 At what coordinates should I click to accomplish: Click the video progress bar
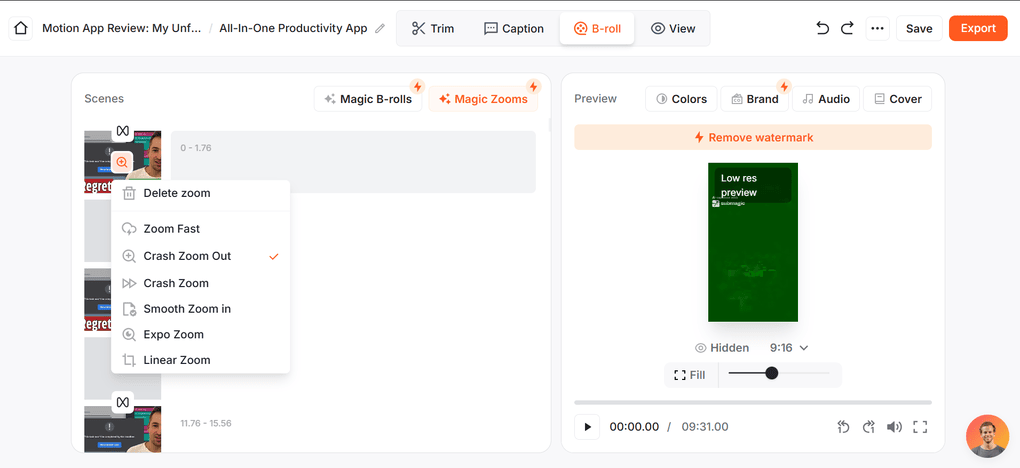pos(753,402)
